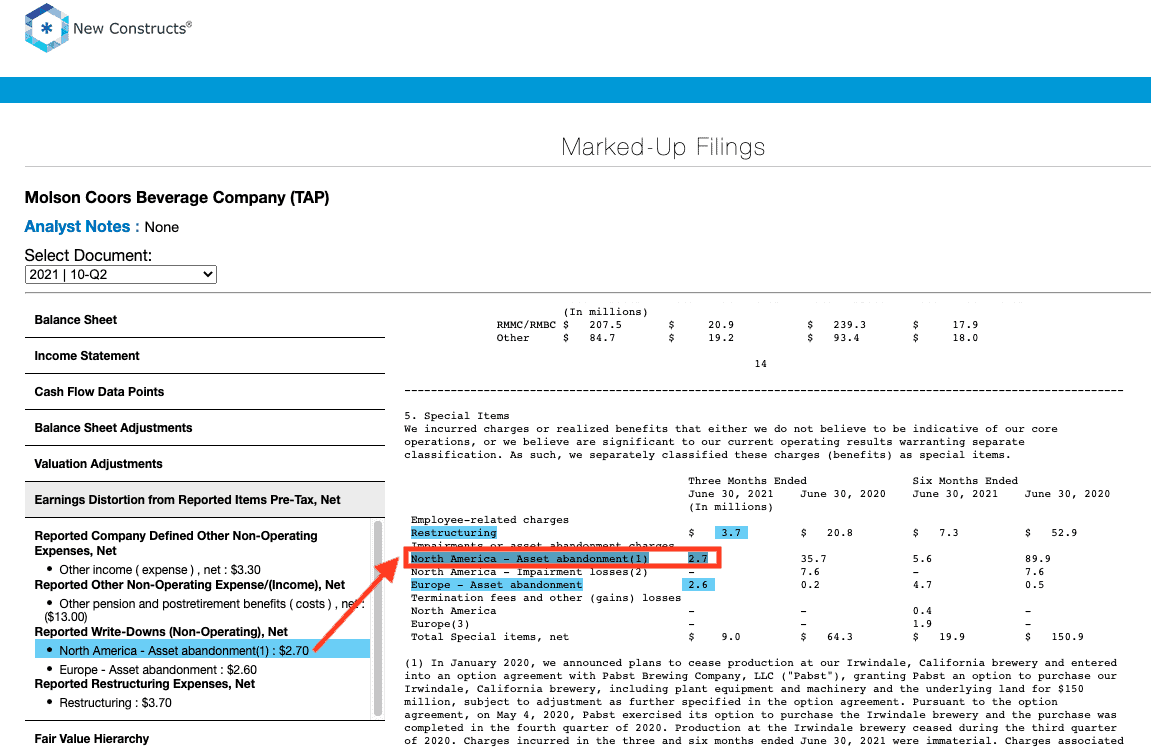Click the 5. Special Items heading

(457, 416)
